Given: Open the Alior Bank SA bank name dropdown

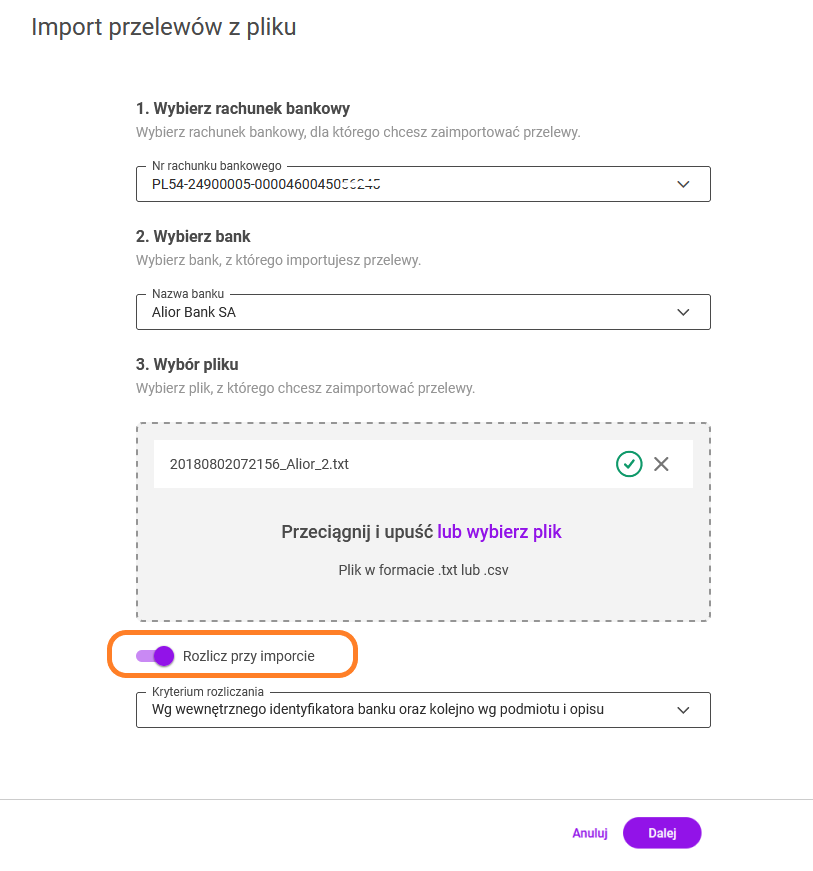Looking at the screenshot, I should (400, 312).
